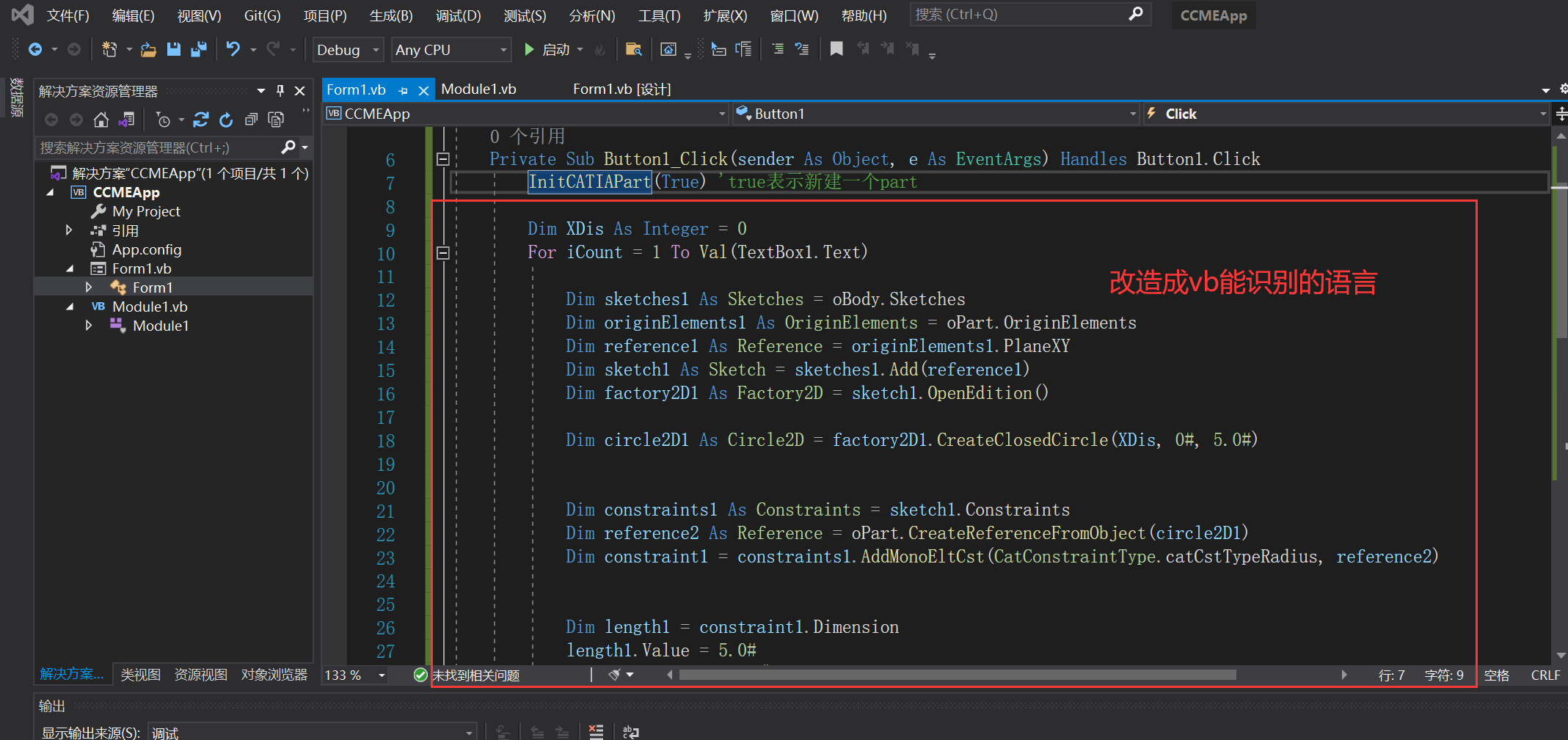Screen dimensions: 1568x740
Task: Collapse the For iCount loop block
Action: coord(442,253)
